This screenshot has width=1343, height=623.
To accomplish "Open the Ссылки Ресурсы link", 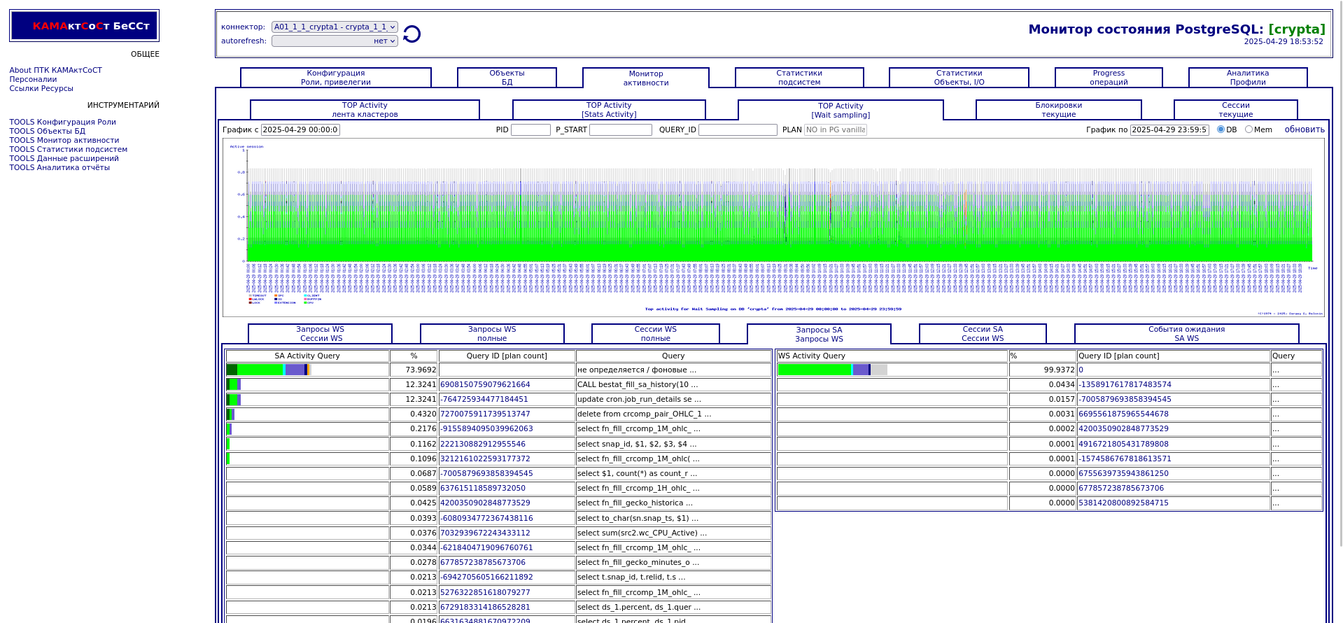I will coord(42,88).
